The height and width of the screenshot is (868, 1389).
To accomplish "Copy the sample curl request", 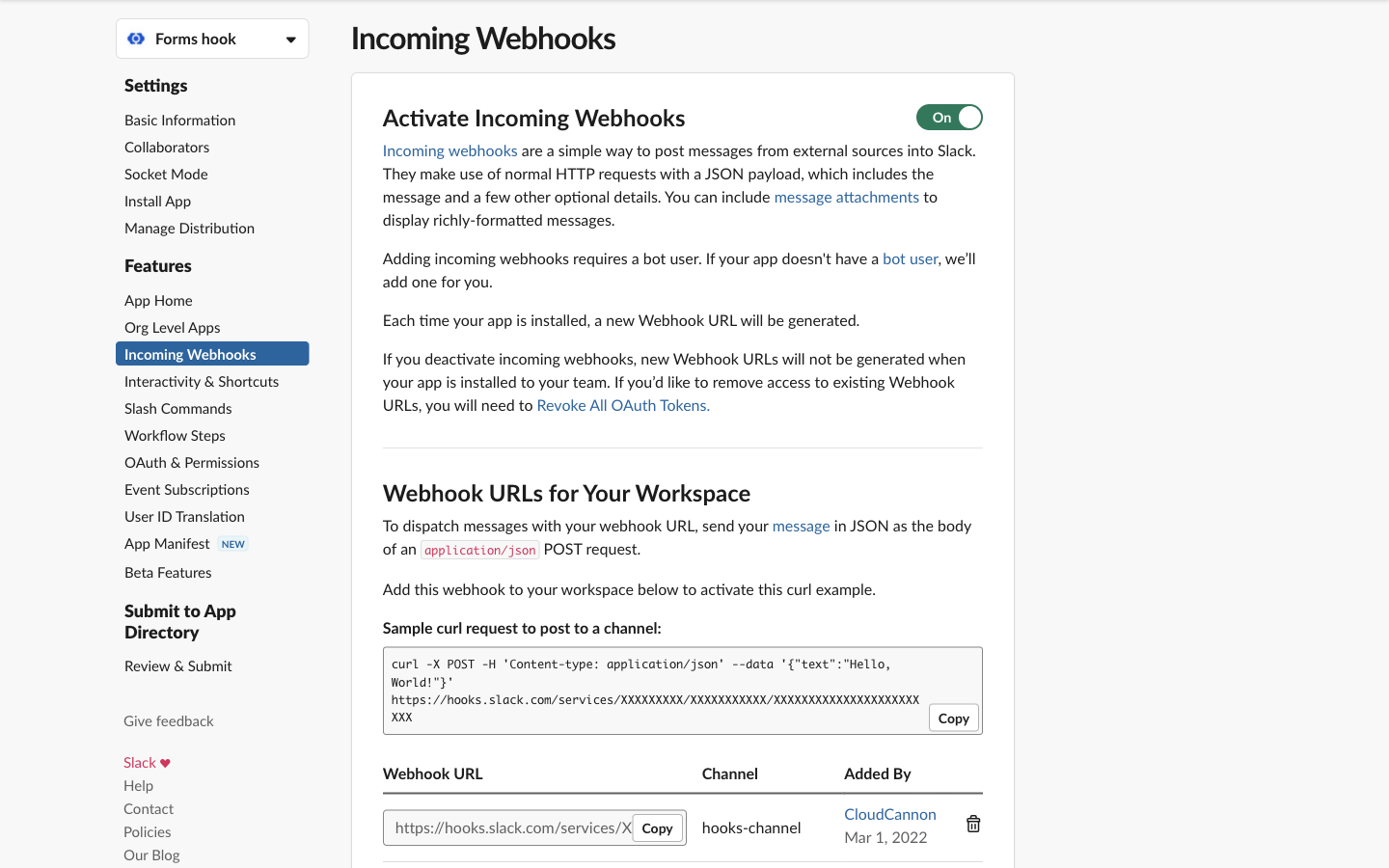I will point(953,718).
